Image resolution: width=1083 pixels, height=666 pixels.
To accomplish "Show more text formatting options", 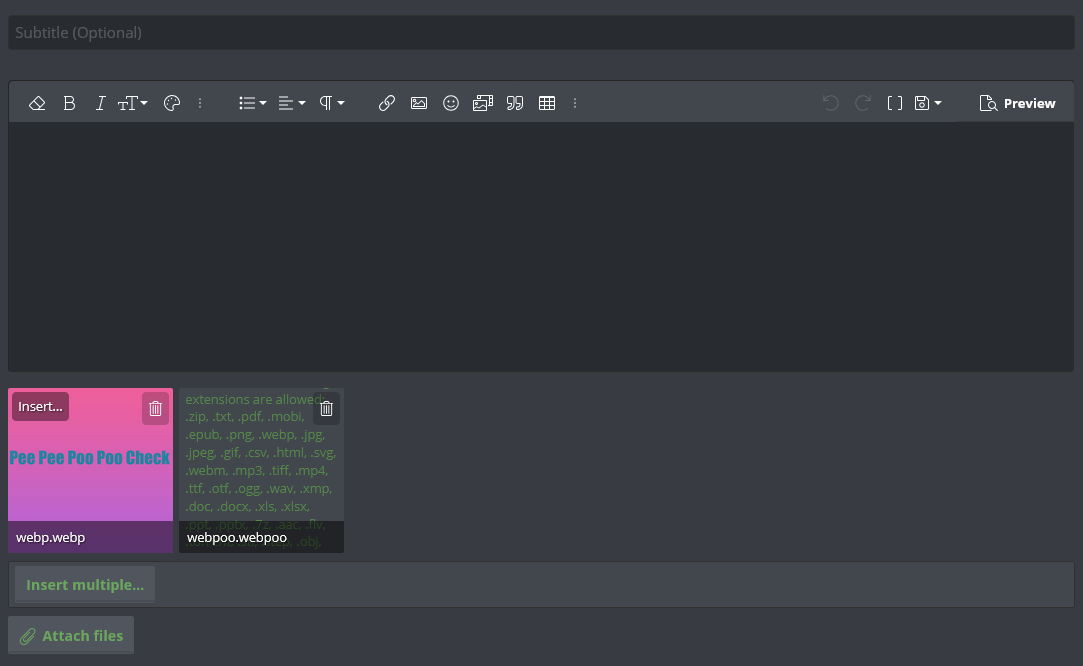I will click(x=200, y=103).
